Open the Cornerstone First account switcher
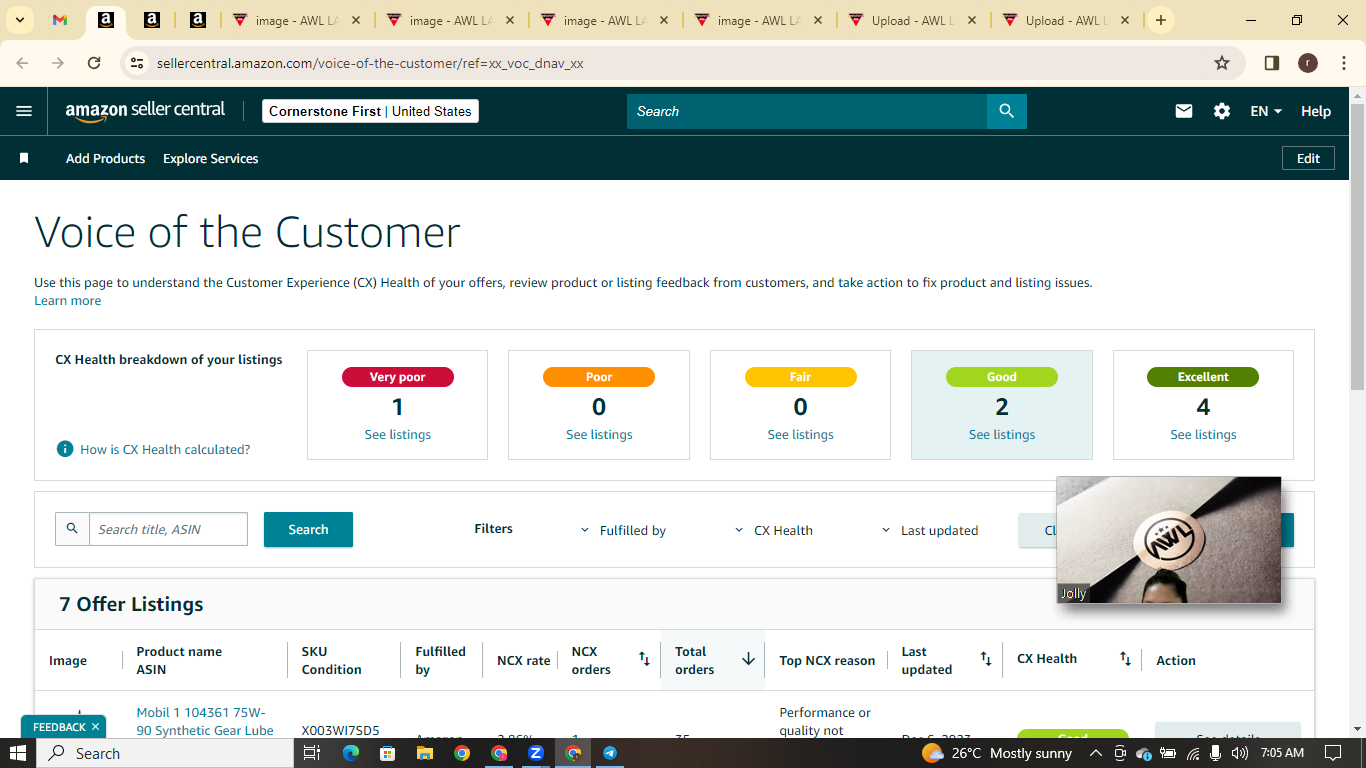The width and height of the screenshot is (1366, 768). tap(370, 111)
